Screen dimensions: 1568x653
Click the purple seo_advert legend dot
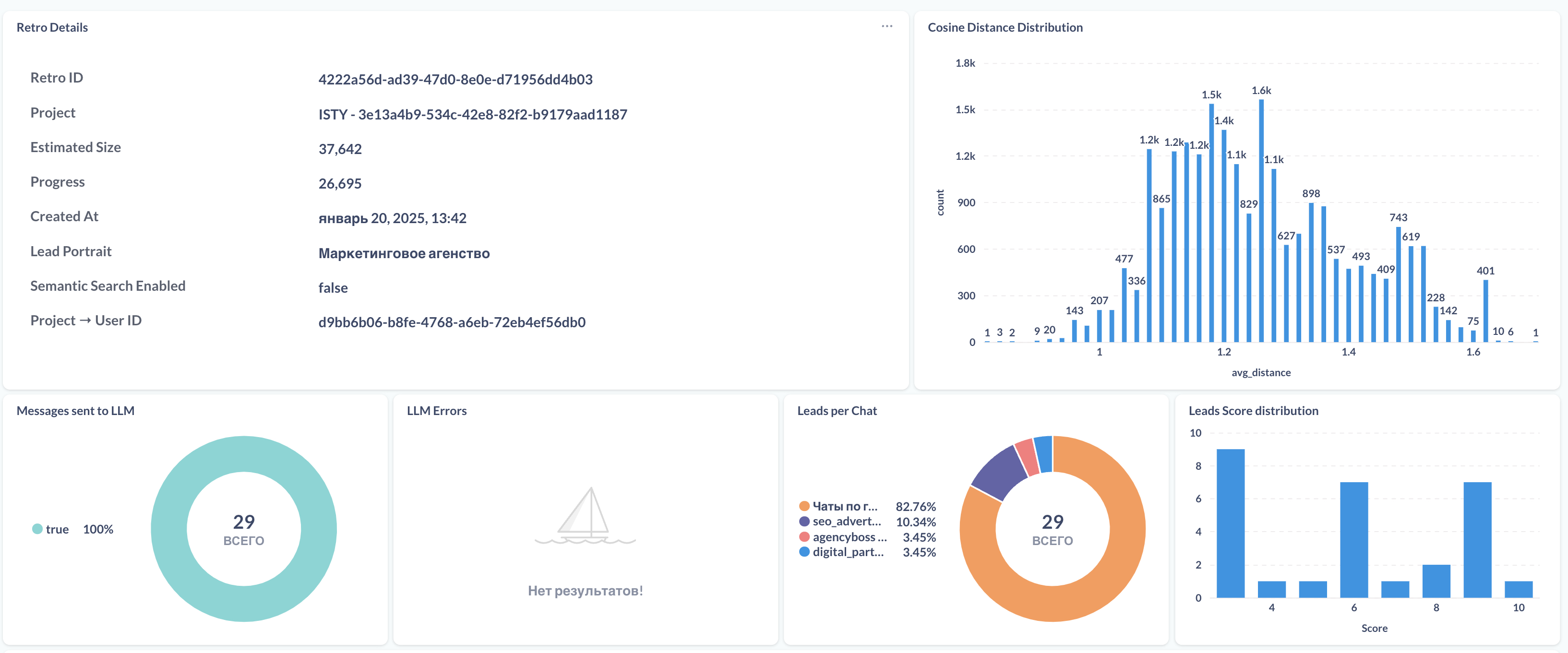804,522
